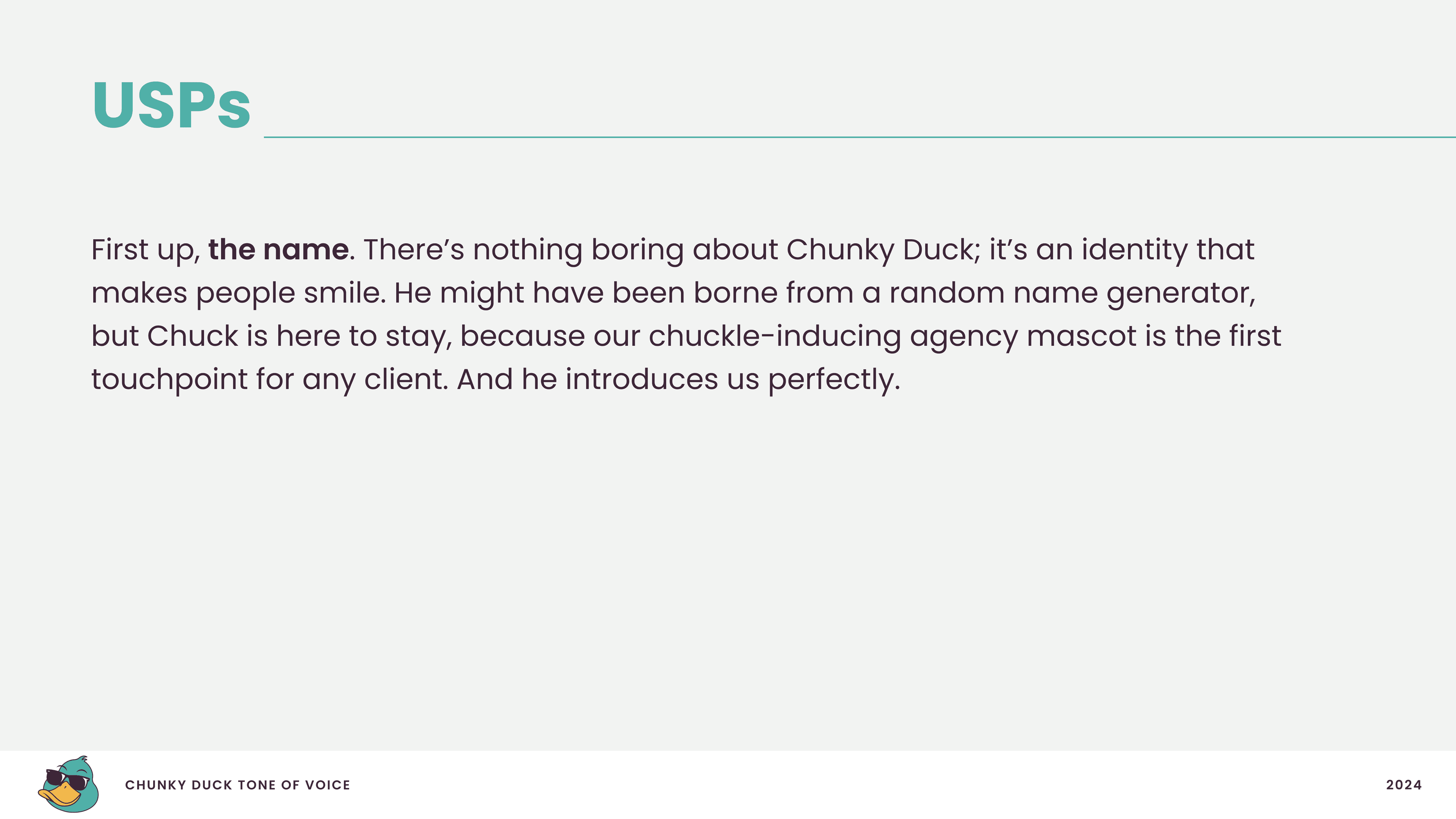Click the word "client." in the paragraph
The image size is (1456, 819).
pos(406,379)
